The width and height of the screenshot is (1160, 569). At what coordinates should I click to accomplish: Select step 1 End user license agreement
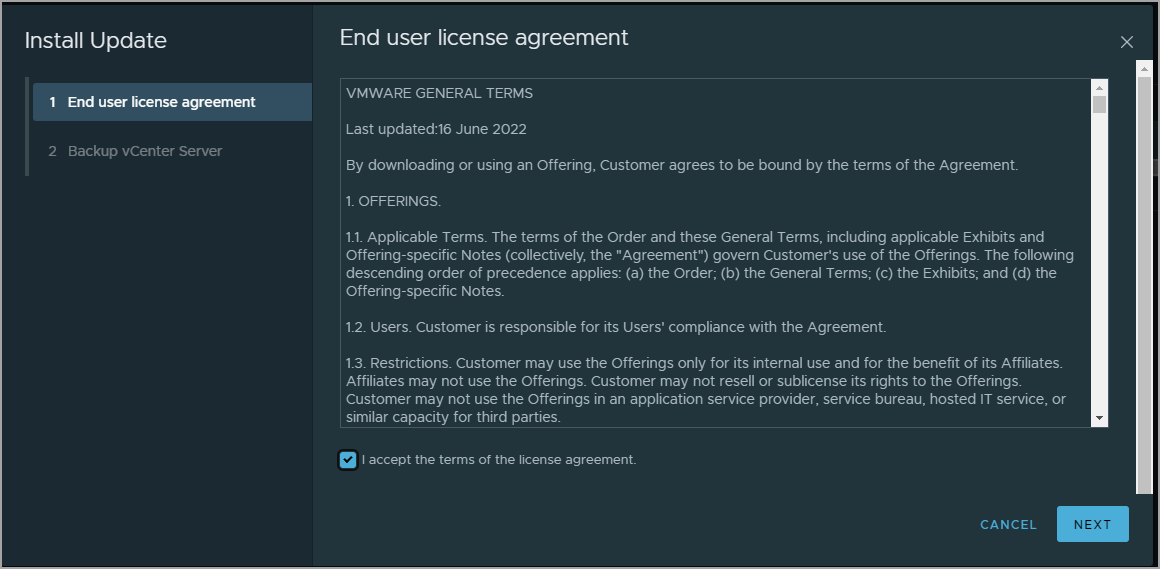point(172,102)
